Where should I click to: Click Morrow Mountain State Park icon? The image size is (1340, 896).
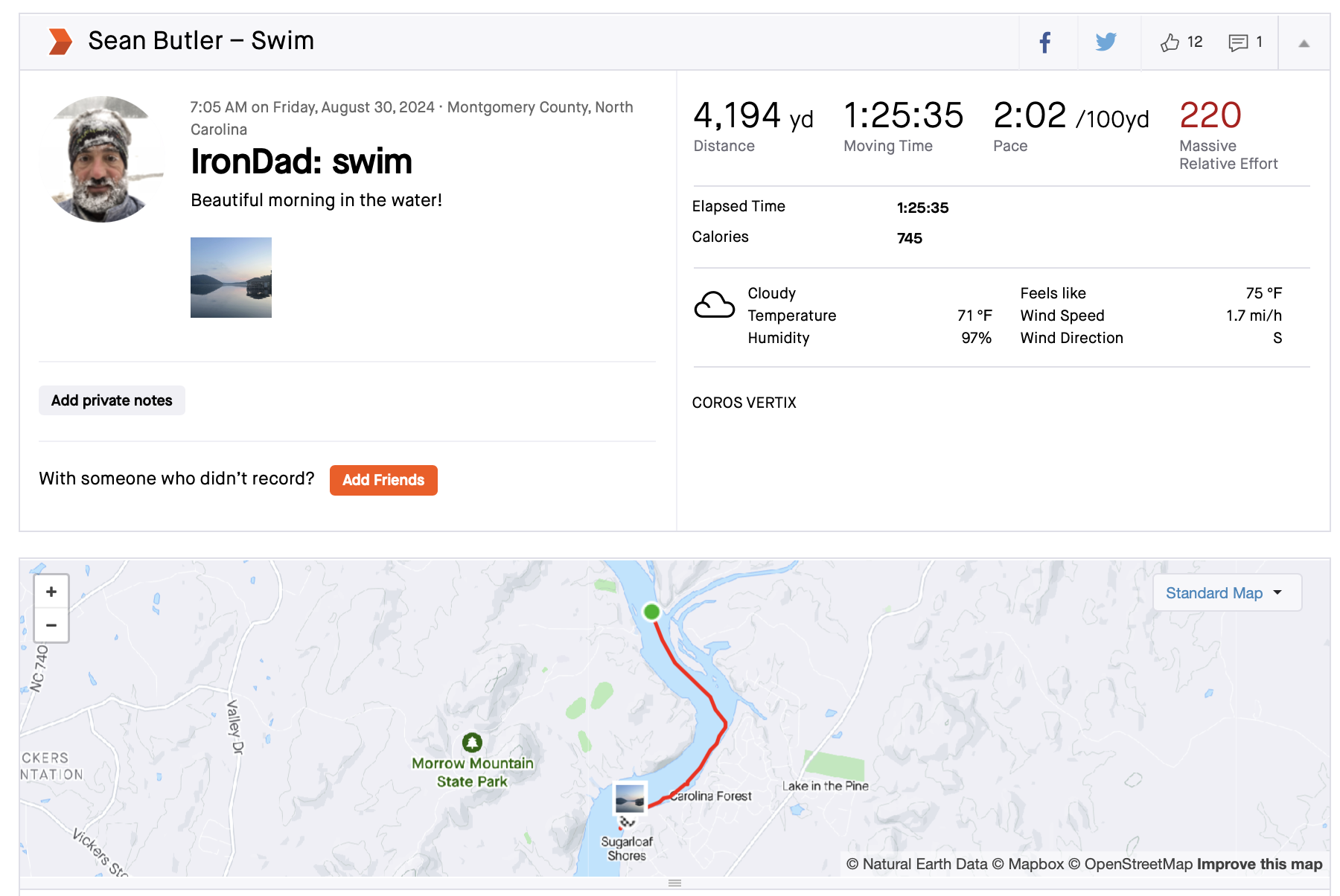pos(472,742)
